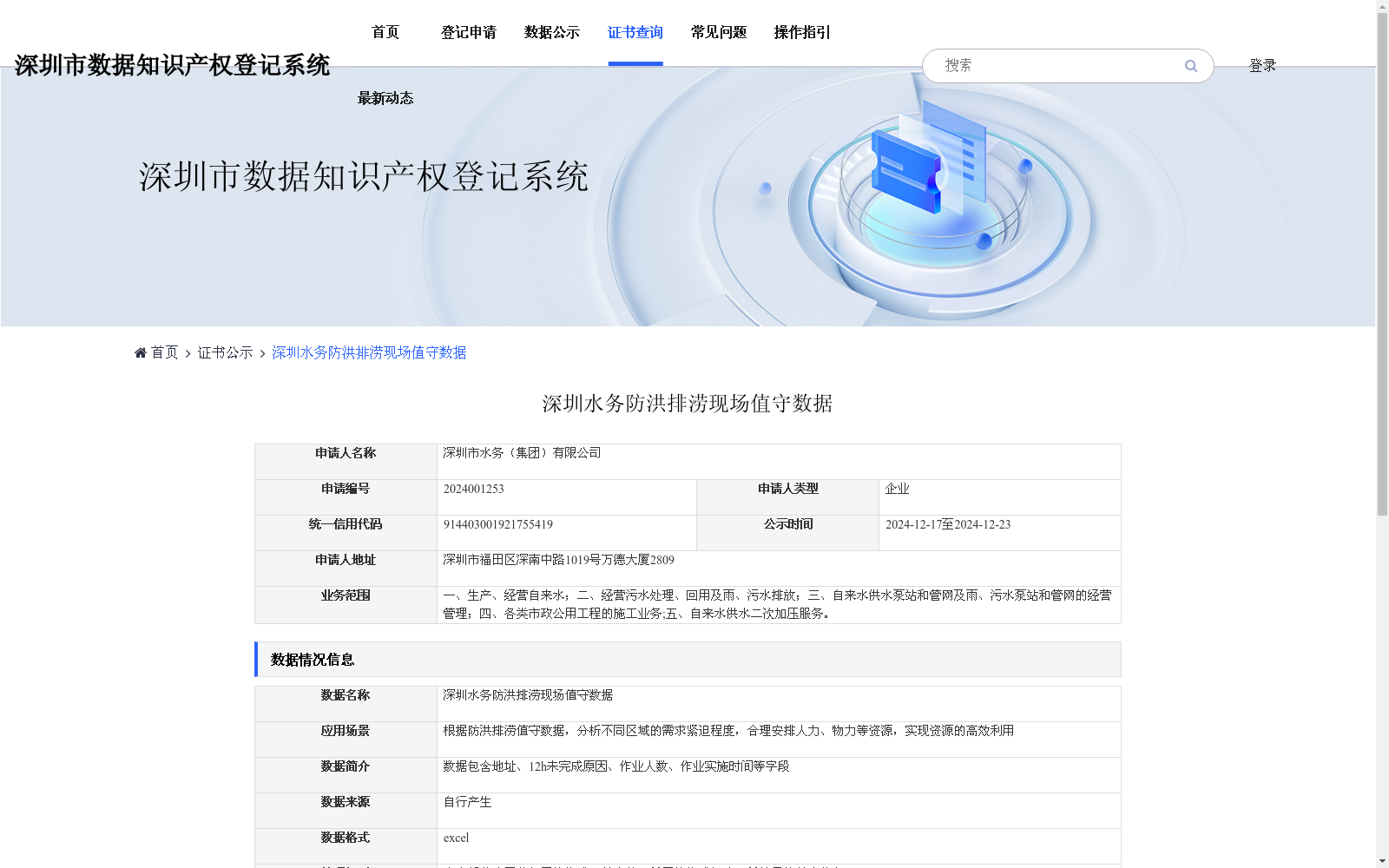Click the blue certificate illustration in the banner
This screenshot has width=1389, height=868.
coord(908,174)
